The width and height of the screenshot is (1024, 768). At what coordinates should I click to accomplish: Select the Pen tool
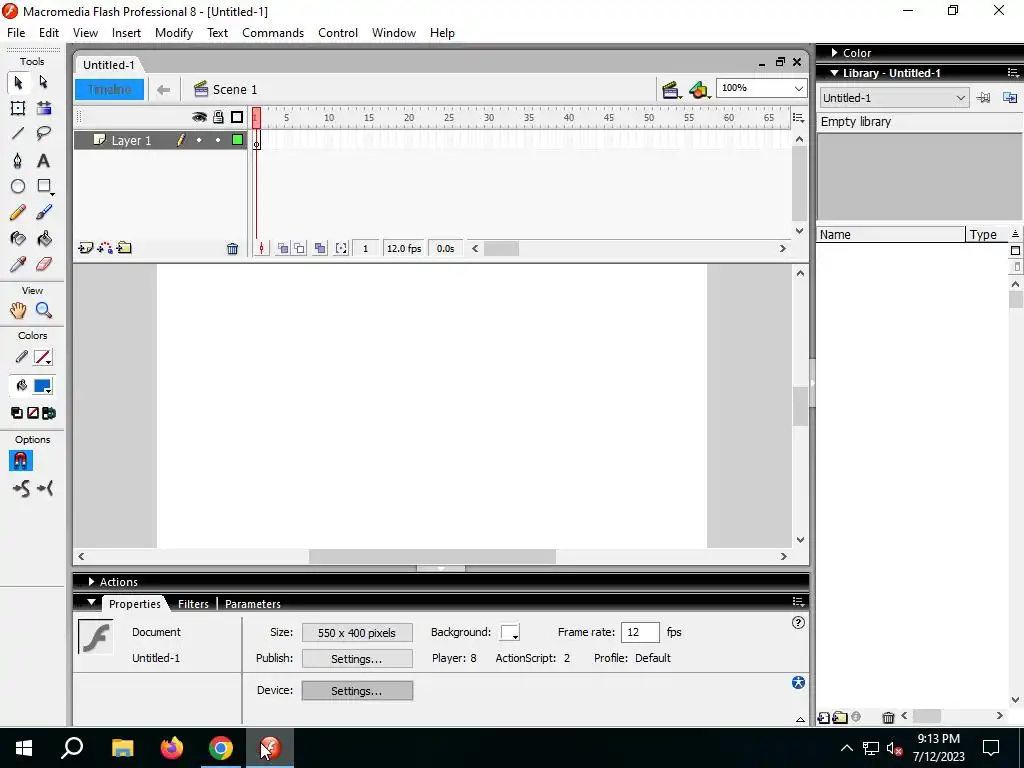pyautogui.click(x=18, y=161)
